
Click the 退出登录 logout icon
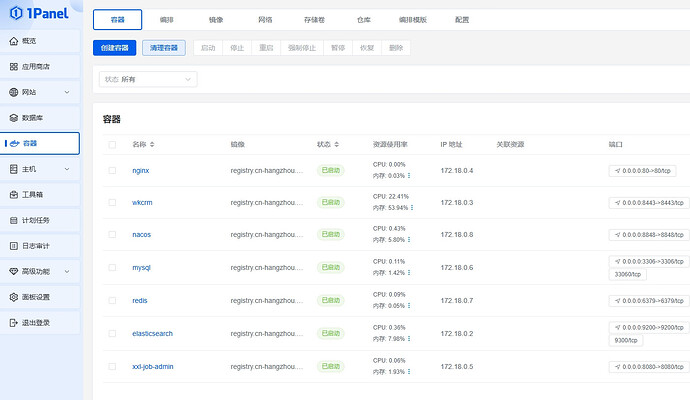[14, 323]
